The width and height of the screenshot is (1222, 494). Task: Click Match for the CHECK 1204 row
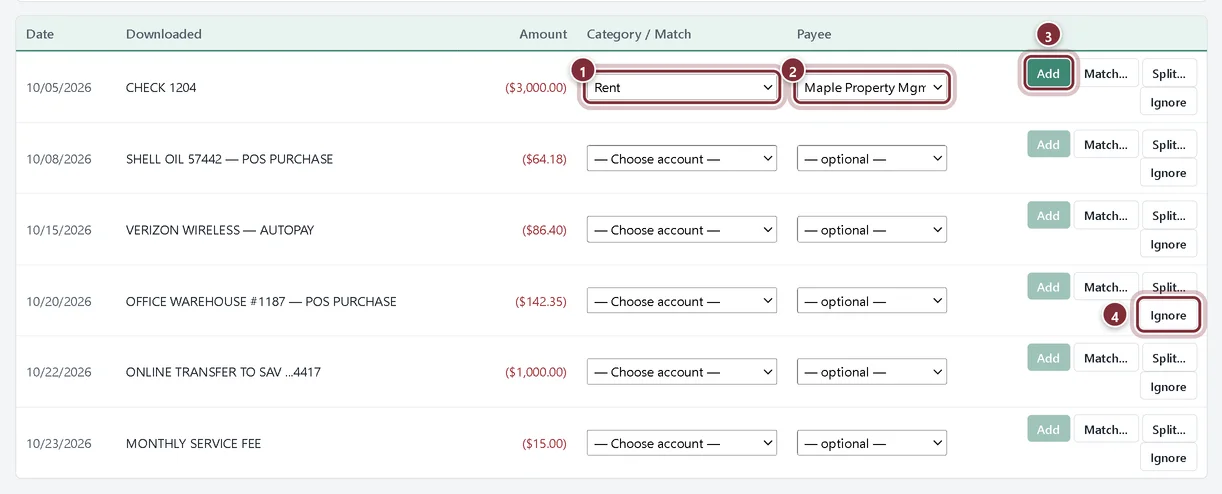[x=1106, y=74]
